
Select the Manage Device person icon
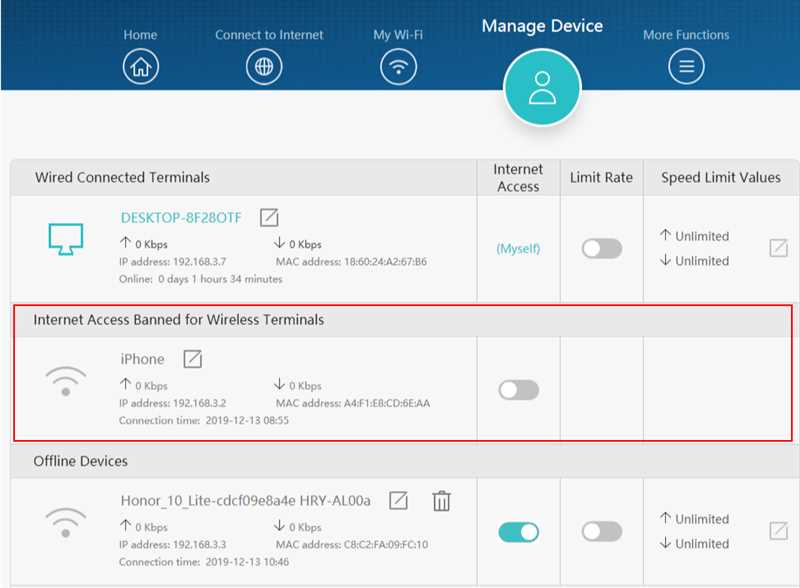coord(542,87)
